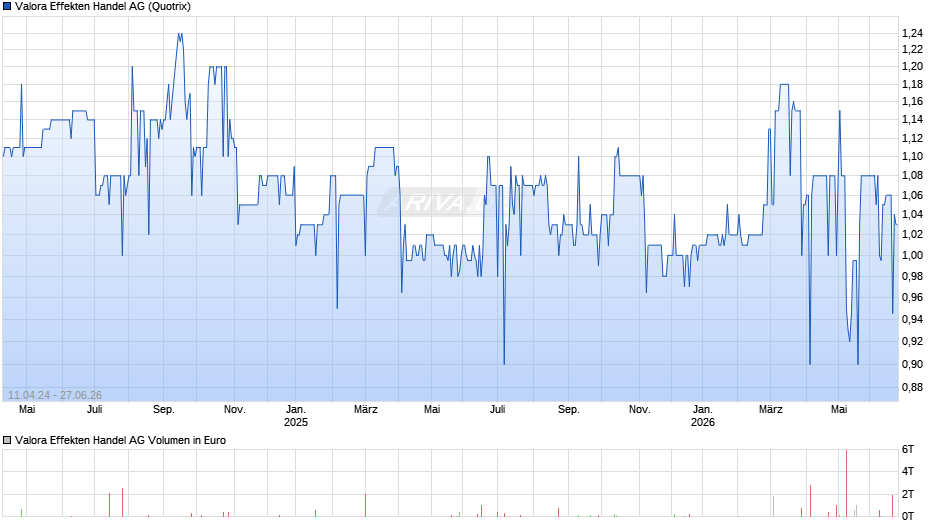Click the volume axis label 6T
The width and height of the screenshot is (940, 526).
coord(908,449)
